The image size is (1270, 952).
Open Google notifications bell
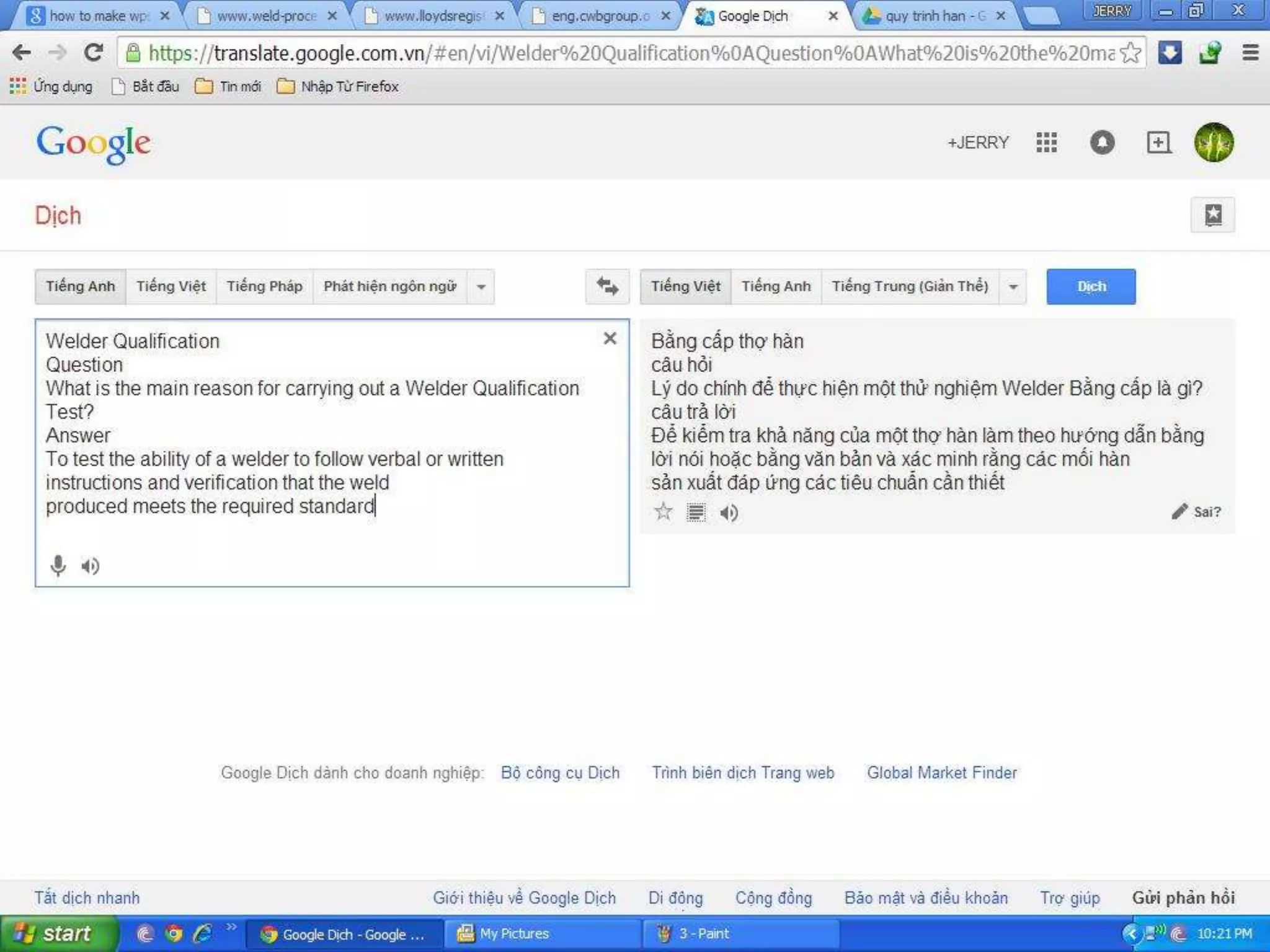[1102, 143]
